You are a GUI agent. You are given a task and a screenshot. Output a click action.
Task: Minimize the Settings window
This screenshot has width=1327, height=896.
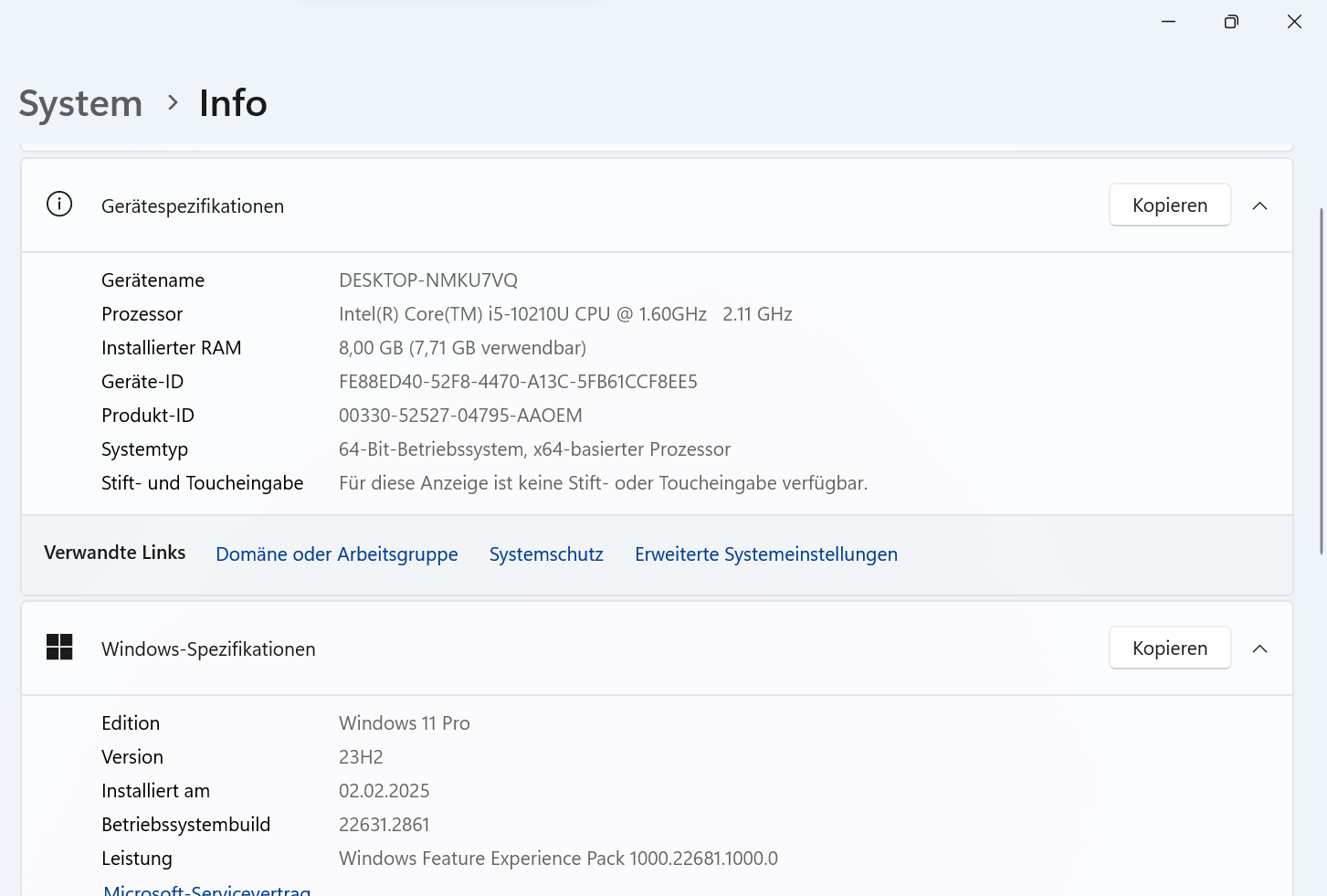point(1168,22)
